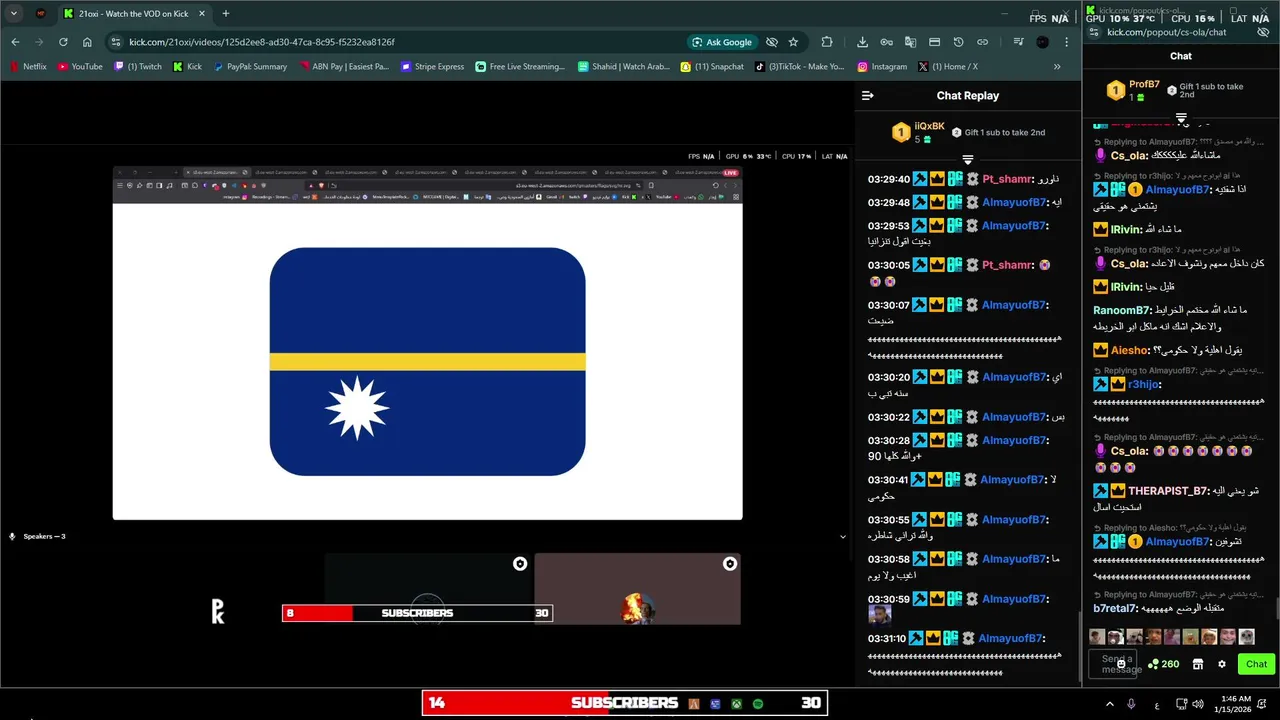Click the right speaker tile options icon
1280x720 pixels.
[730, 564]
